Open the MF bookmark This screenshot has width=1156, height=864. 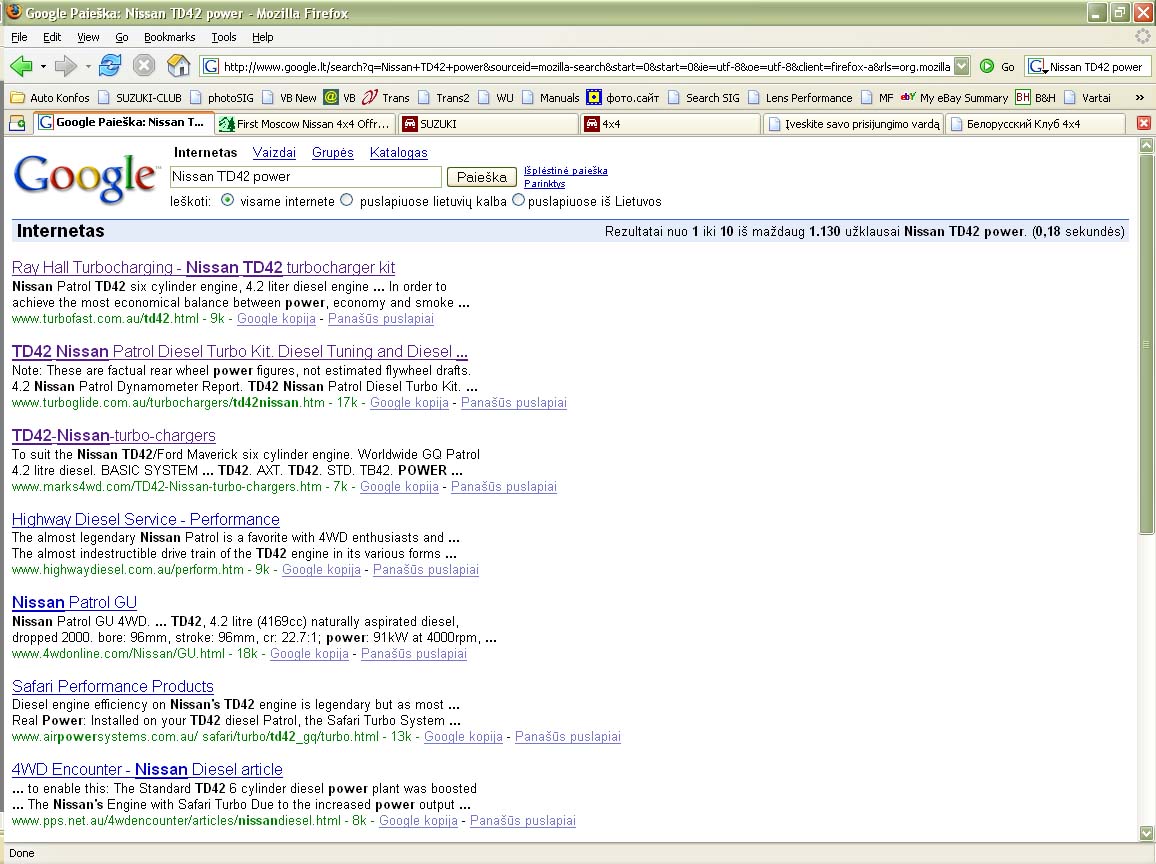tap(877, 97)
